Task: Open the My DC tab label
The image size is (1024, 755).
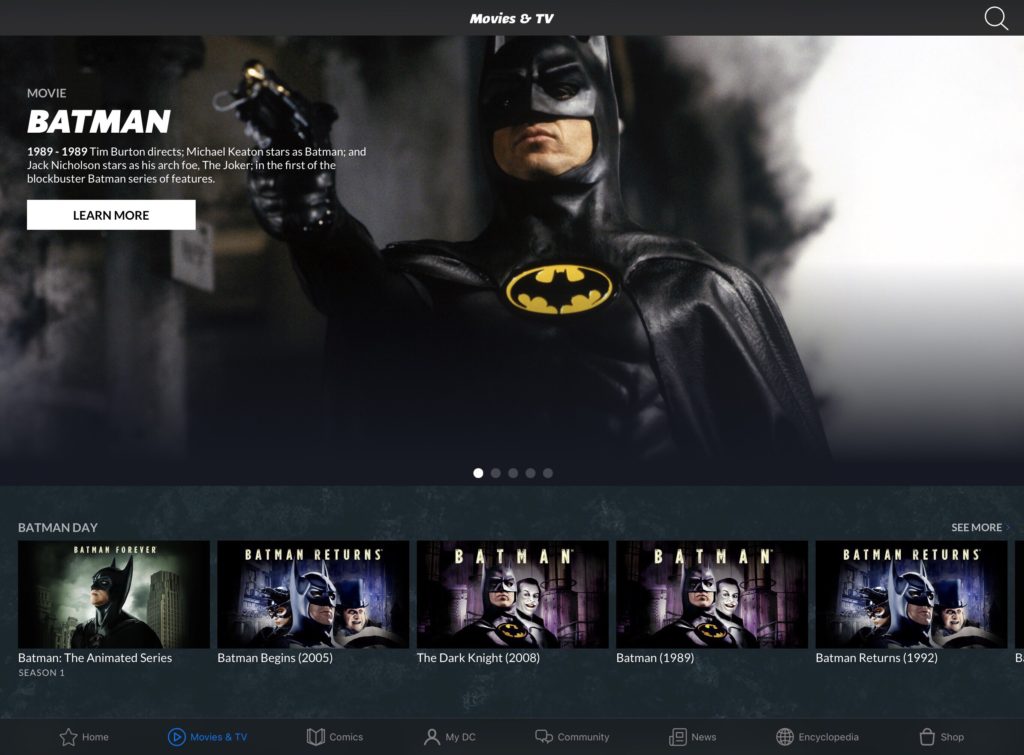Action: [x=460, y=737]
